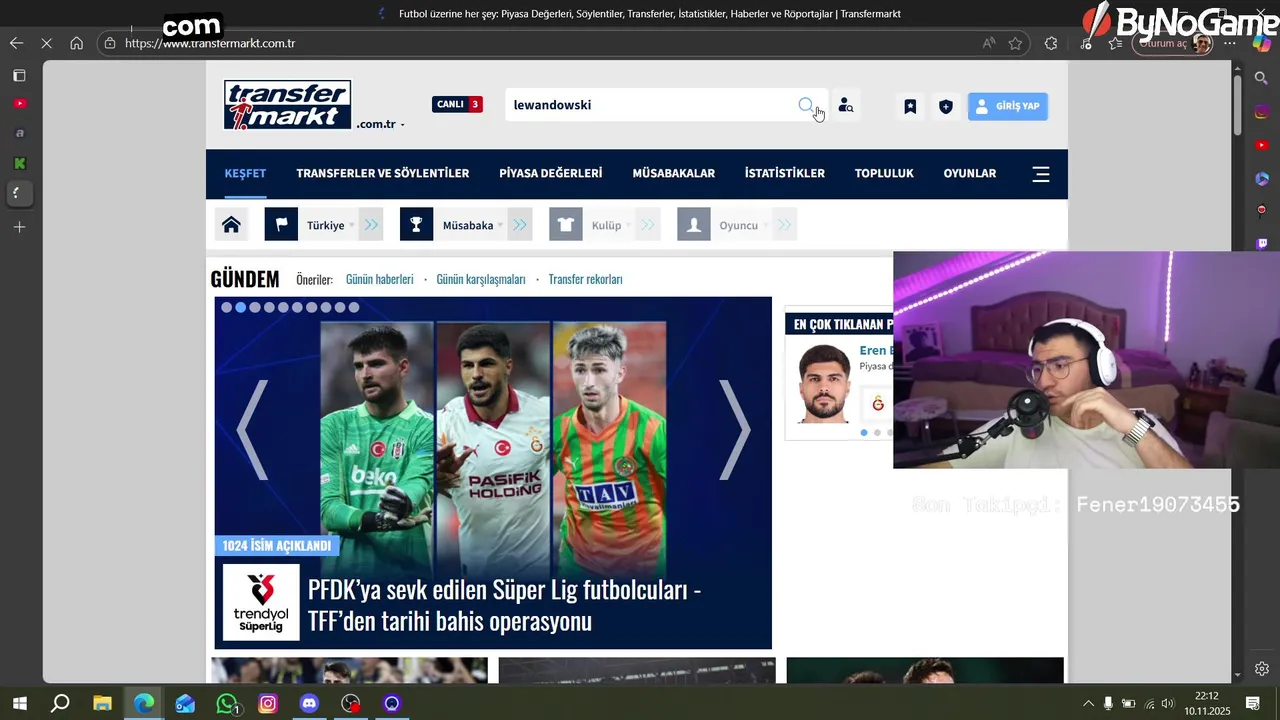Open the CANLI live scores badge
This screenshot has height=720, width=1280.
click(x=457, y=104)
